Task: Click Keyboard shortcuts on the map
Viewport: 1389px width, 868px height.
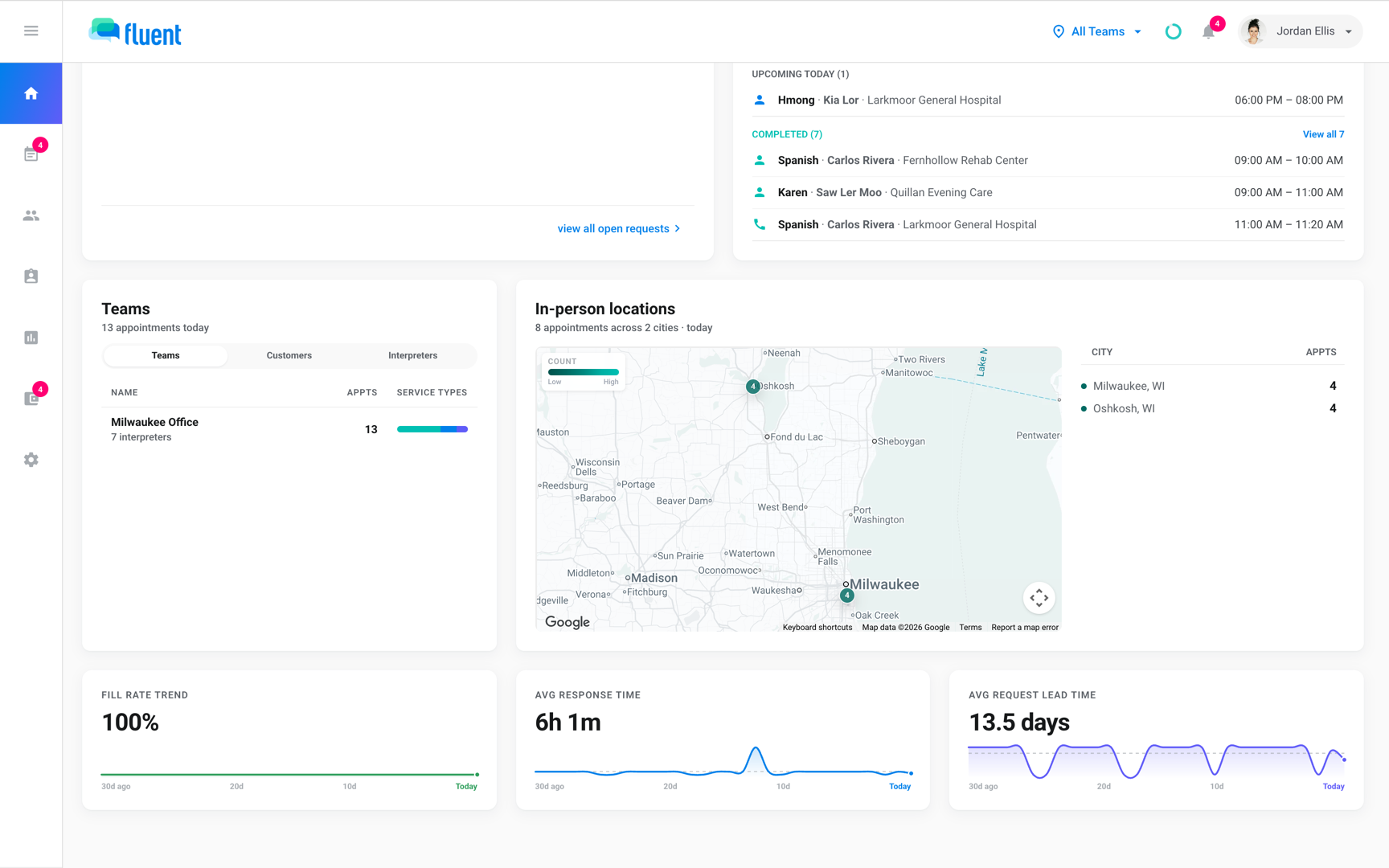Action: coord(817,627)
